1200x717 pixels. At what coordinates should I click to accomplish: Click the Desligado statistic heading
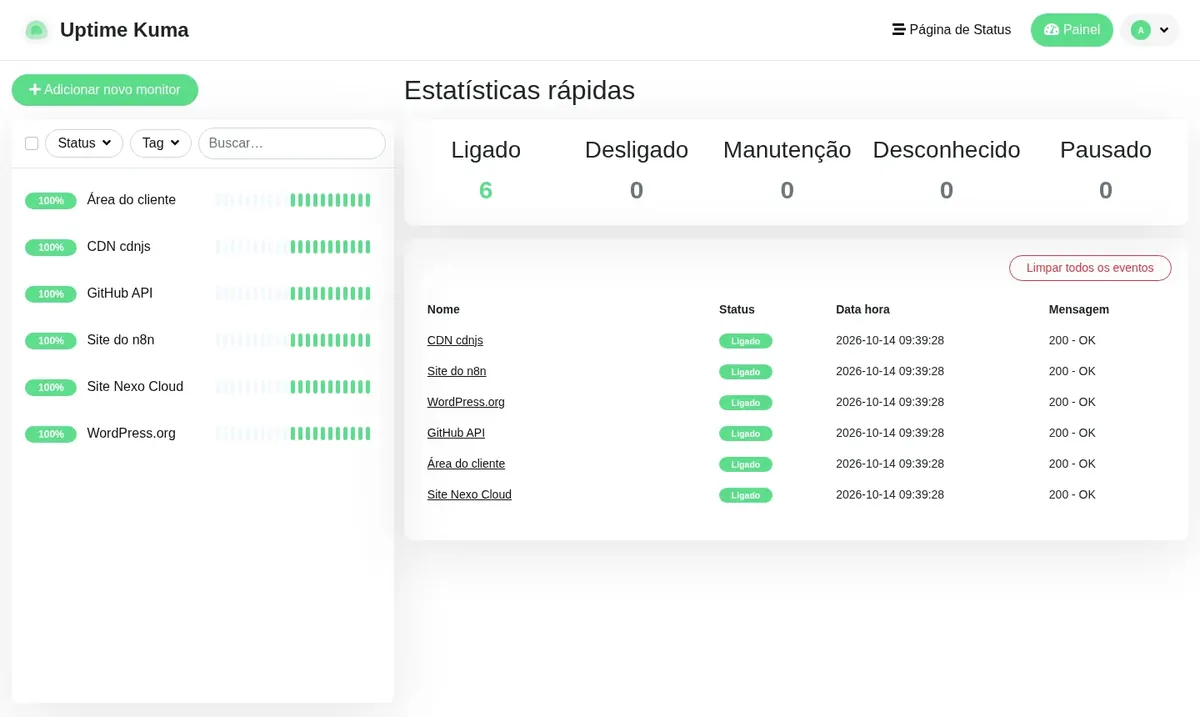[636, 150]
